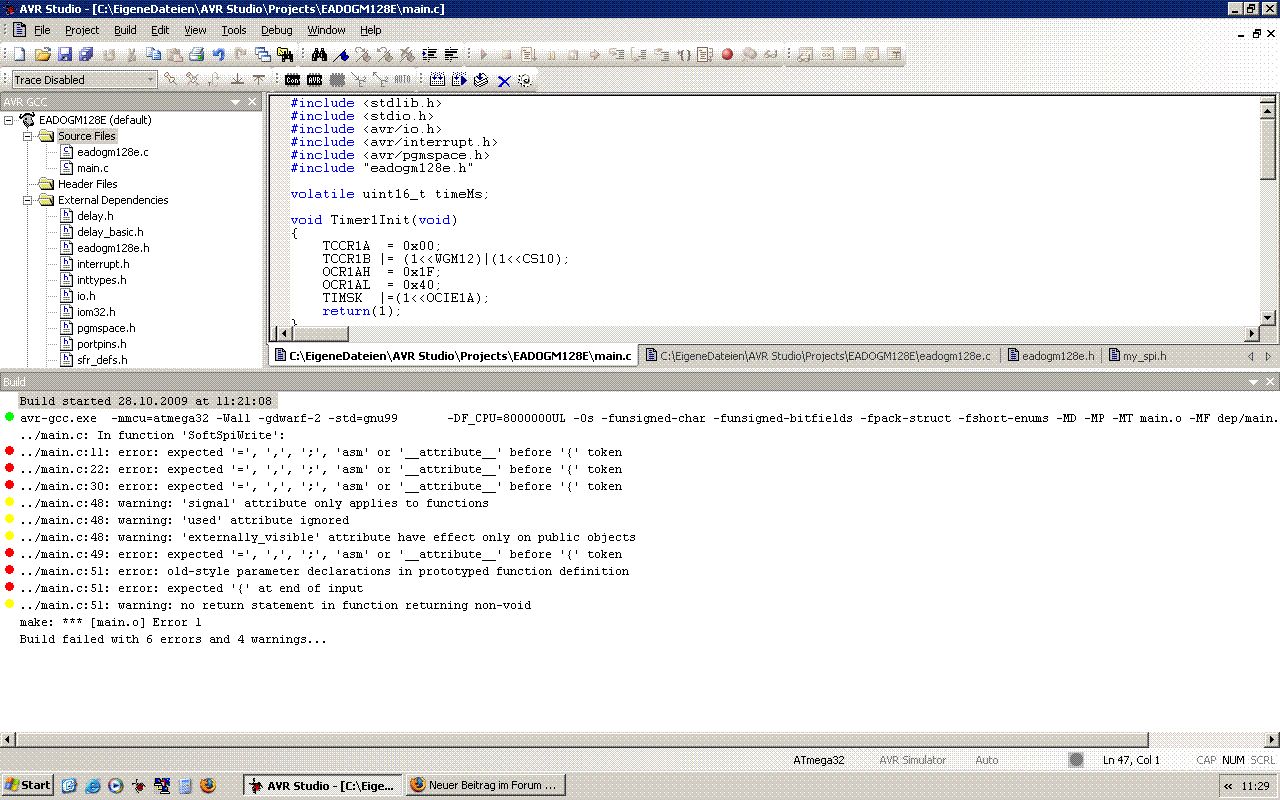Open the Debug menu
Screen dimensions: 1280x800
pyautogui.click(x=276, y=30)
